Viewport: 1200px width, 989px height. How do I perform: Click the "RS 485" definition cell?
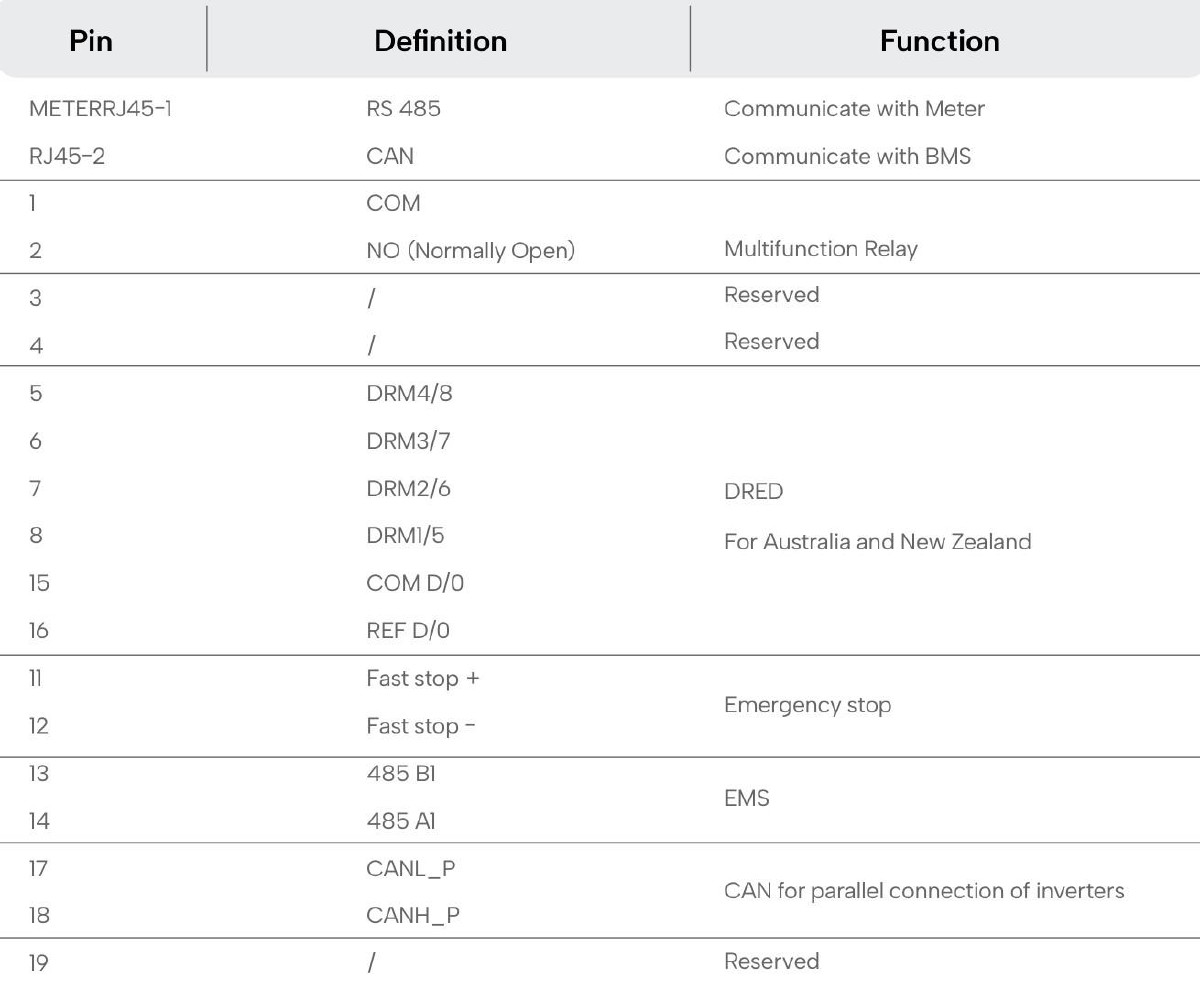[x=403, y=109]
